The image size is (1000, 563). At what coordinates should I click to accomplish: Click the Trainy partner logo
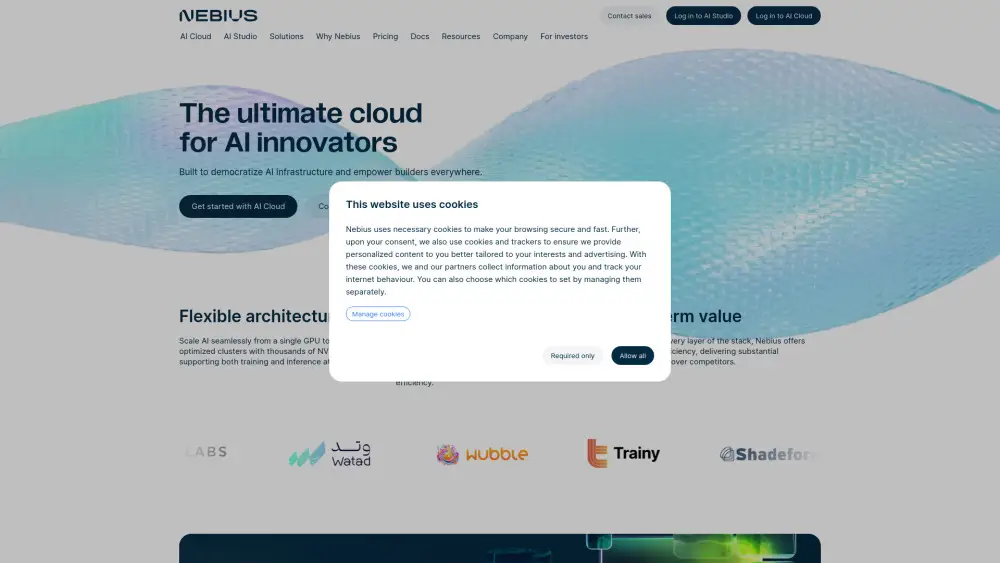623,453
